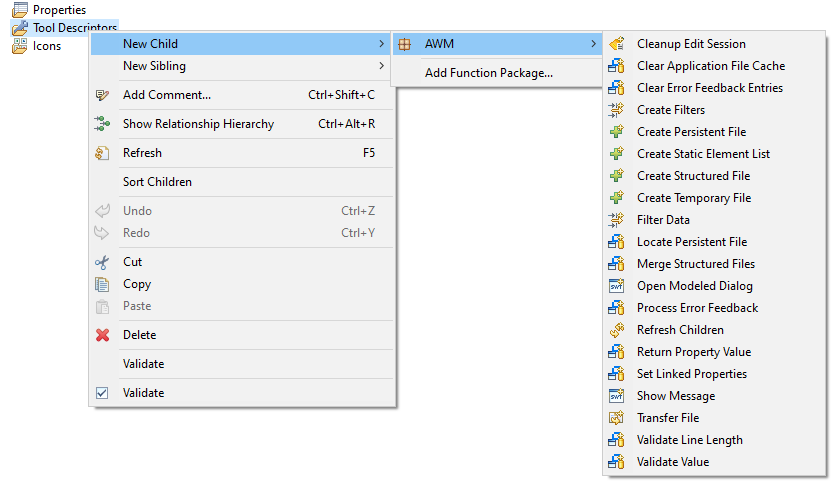Screen dimensions: 833x484
Task: Click the Create Filters icon
Action: click(616, 110)
